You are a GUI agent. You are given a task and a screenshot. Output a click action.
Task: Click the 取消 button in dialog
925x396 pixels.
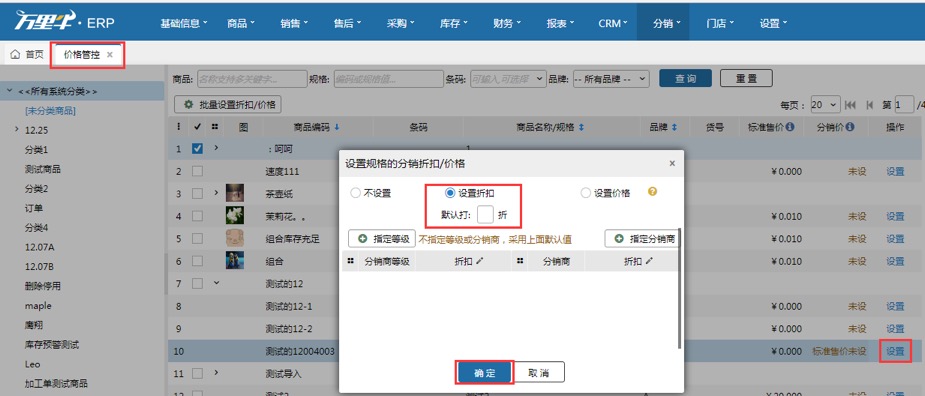click(x=539, y=373)
